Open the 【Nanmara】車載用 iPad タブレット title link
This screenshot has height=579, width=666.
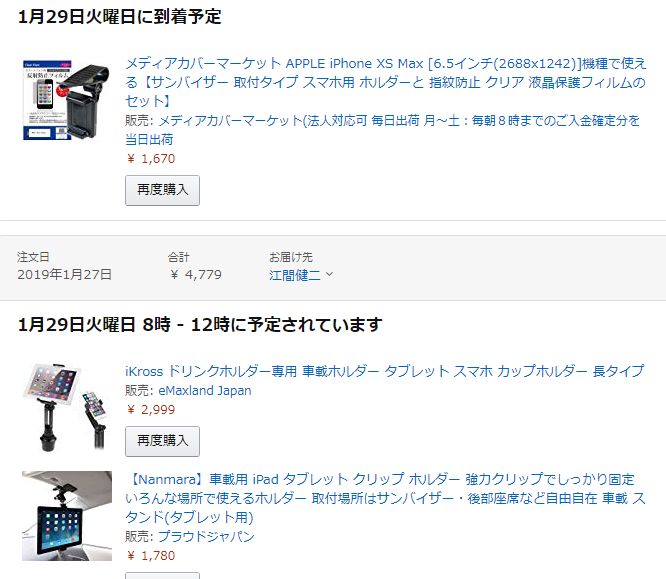(x=385, y=498)
